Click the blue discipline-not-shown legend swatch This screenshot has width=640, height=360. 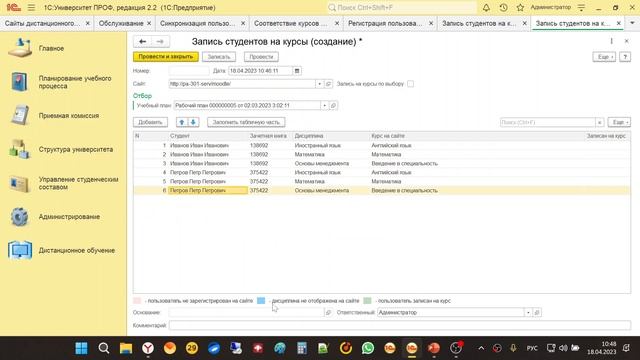(x=261, y=301)
